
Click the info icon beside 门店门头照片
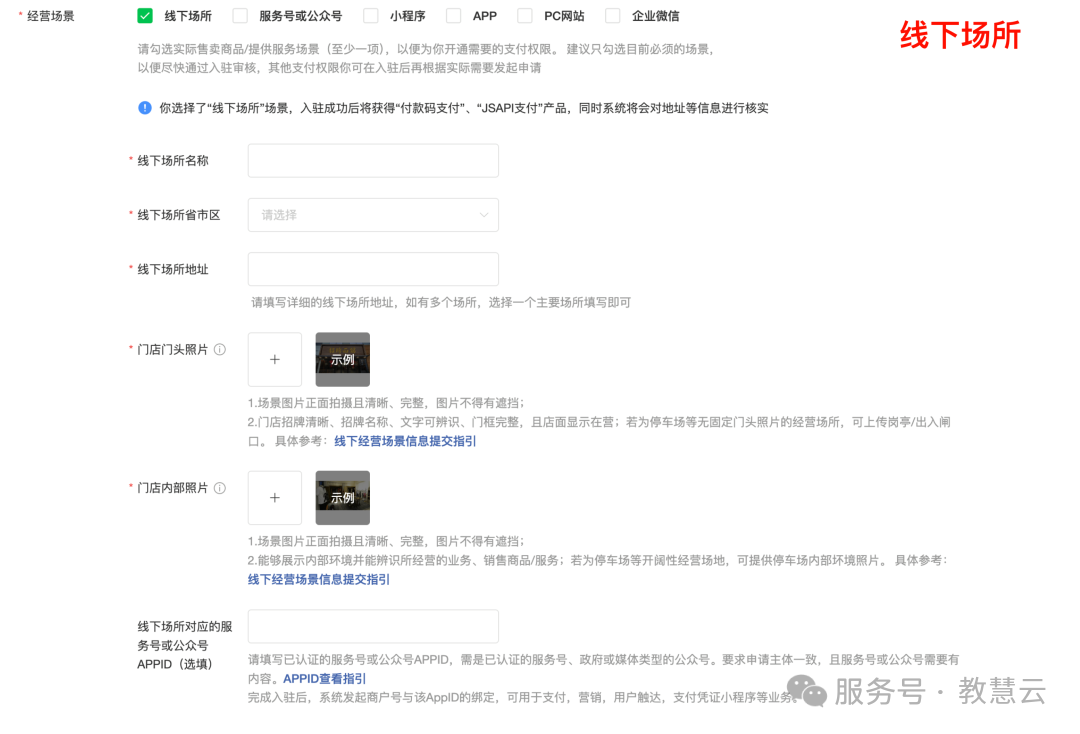(x=218, y=348)
